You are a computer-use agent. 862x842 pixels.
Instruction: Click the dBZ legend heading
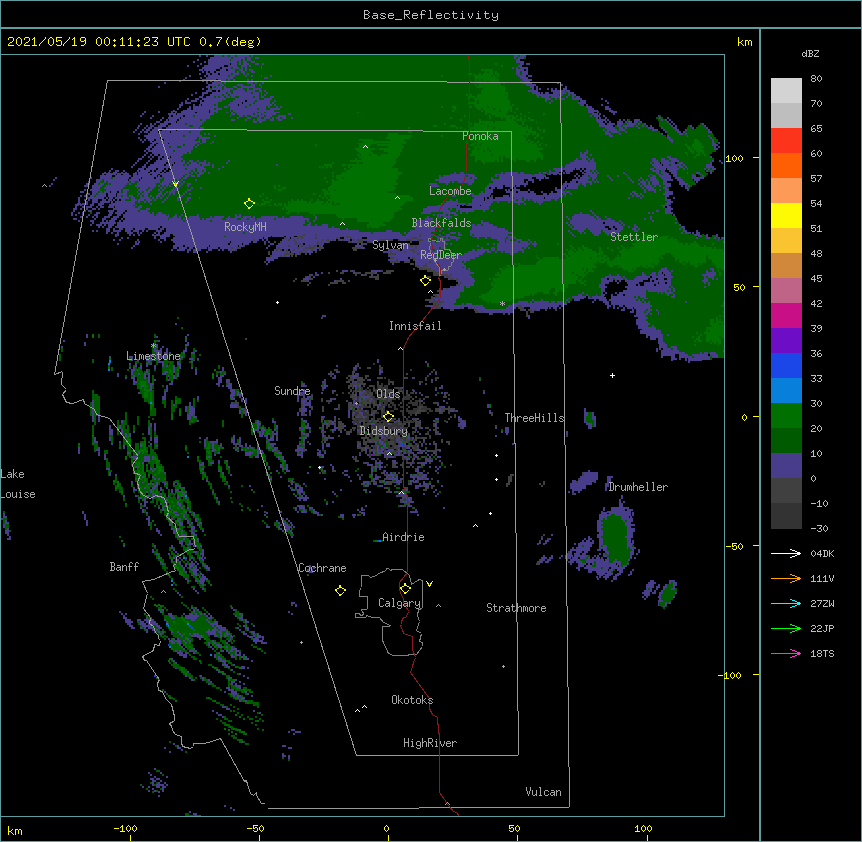[810, 54]
